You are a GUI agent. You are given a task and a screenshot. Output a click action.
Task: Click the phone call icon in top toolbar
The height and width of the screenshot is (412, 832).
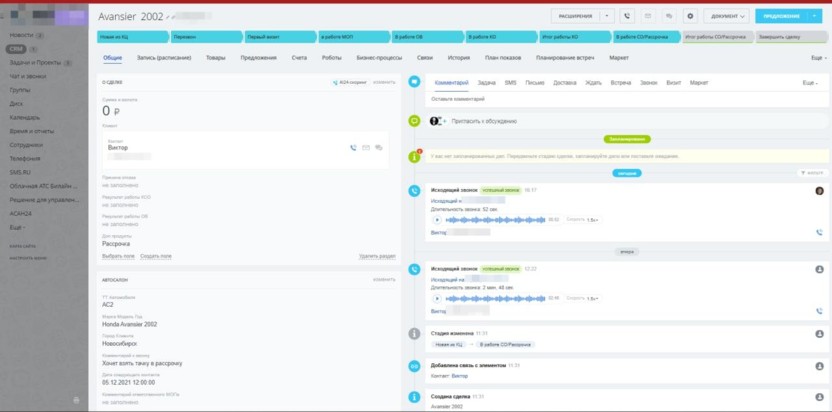[x=627, y=16]
